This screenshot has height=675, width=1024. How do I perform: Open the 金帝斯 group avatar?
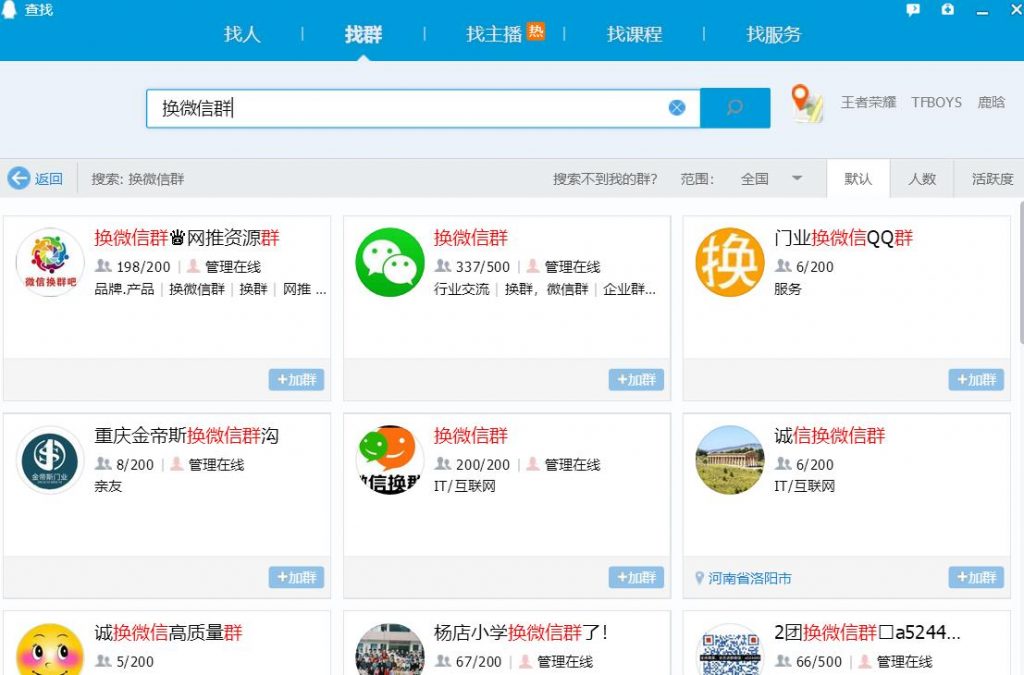pyautogui.click(x=50, y=460)
